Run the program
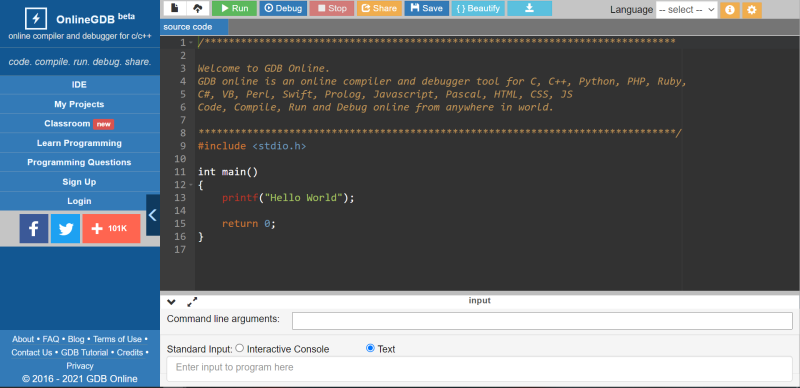This screenshot has height=388, width=800. pos(234,8)
